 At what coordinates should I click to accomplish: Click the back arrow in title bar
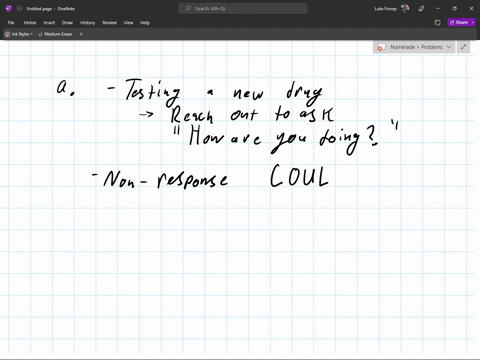[x=20, y=9]
